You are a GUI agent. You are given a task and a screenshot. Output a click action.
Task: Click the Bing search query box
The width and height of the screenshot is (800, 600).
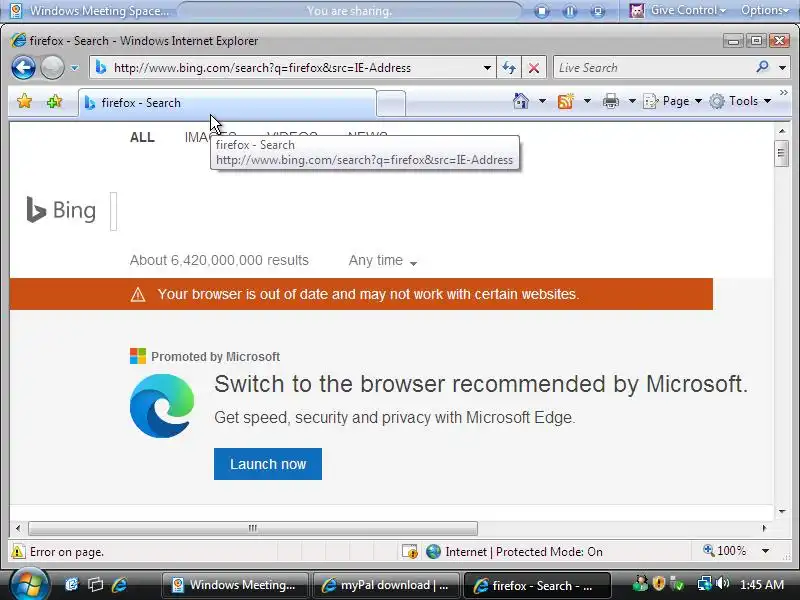point(114,211)
